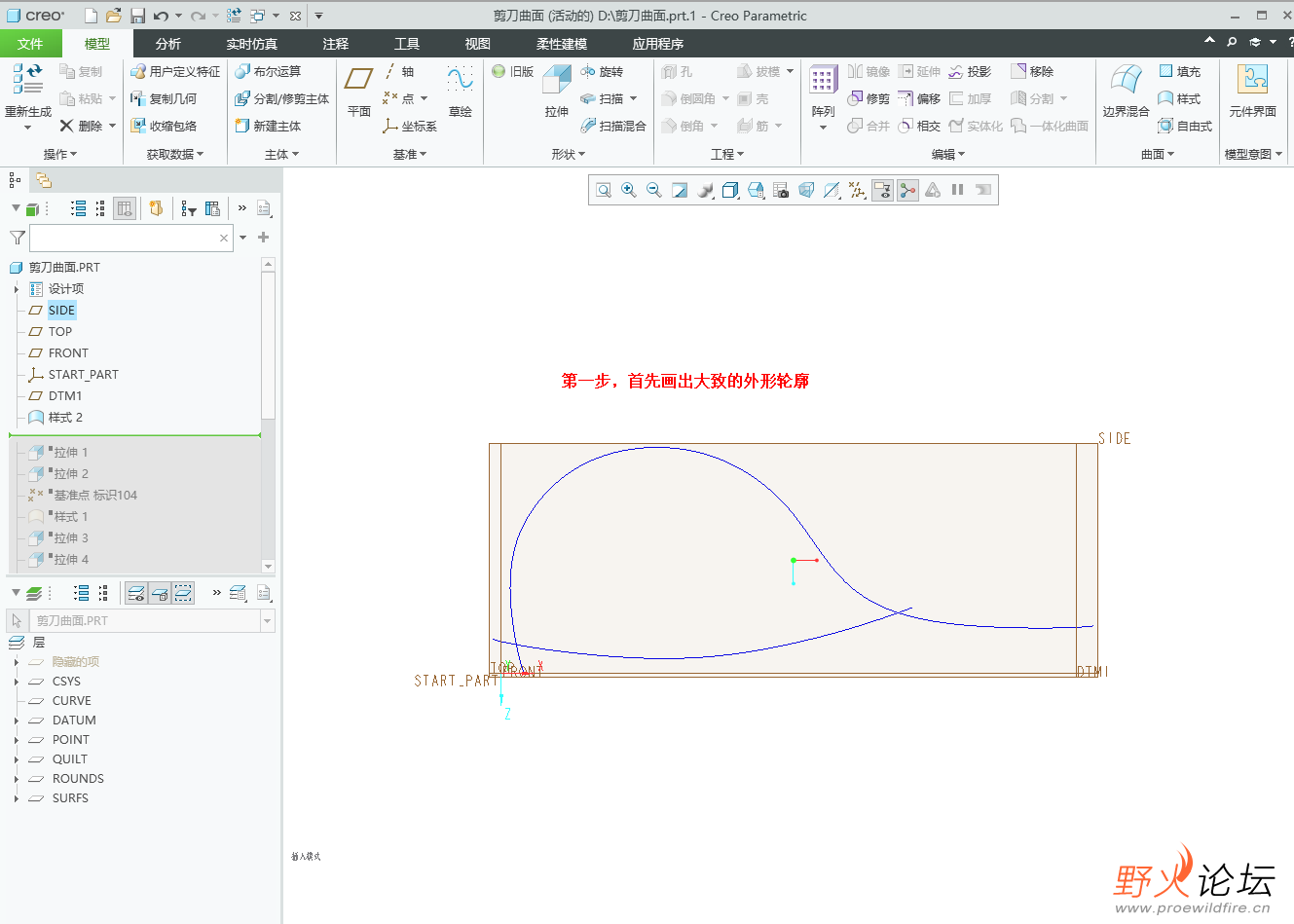Toggle the perspective view icon
The image size is (1294, 924).
(x=806, y=190)
